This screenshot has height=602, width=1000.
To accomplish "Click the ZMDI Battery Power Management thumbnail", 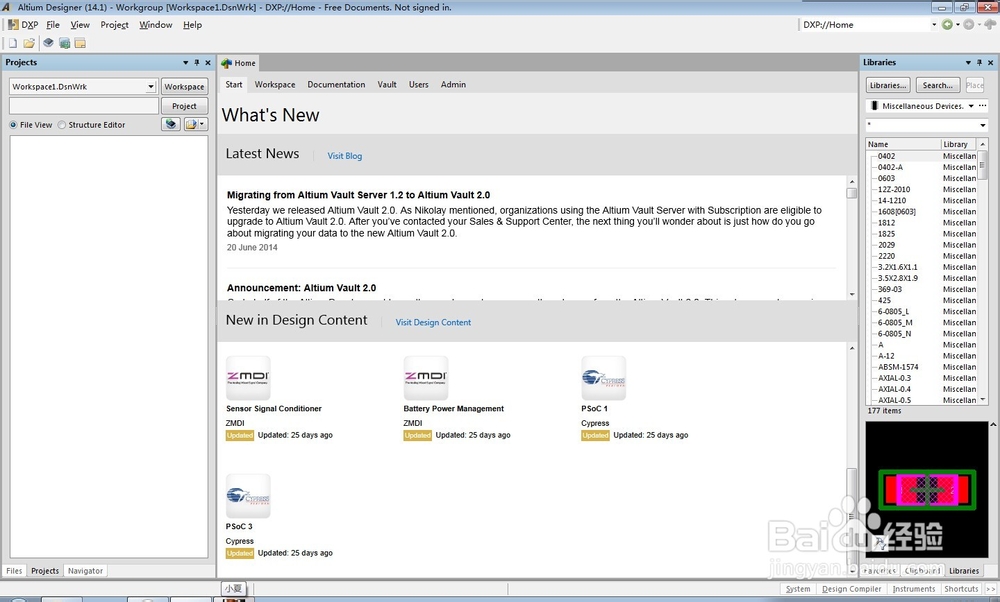I will 426,378.
